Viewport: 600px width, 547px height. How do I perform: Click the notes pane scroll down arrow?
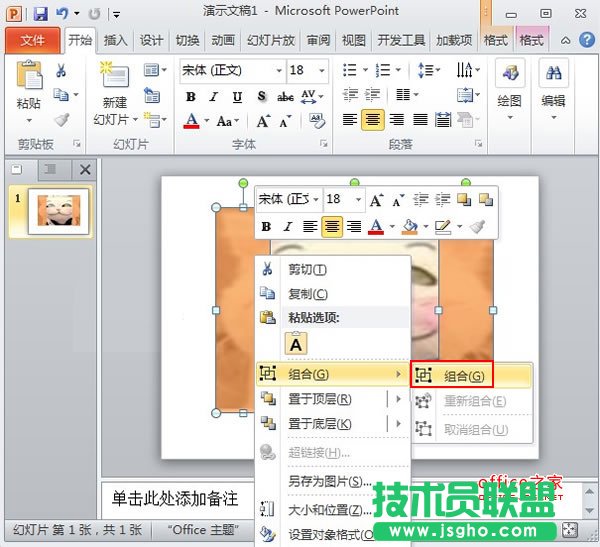pyautogui.click(x=590, y=511)
